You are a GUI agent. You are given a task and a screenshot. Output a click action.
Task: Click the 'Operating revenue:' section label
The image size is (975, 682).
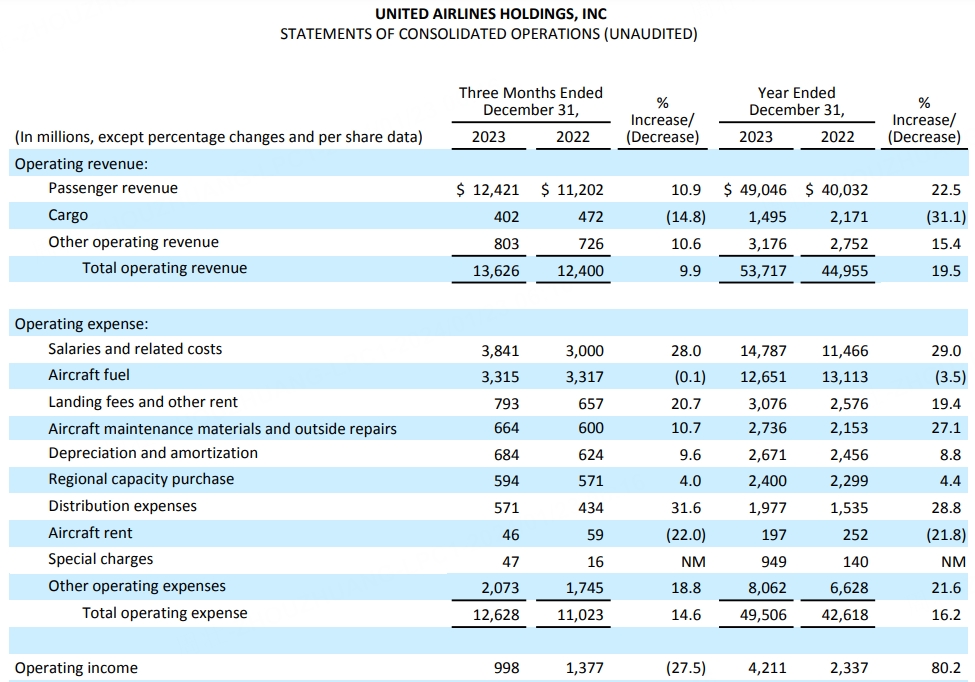pos(81,164)
